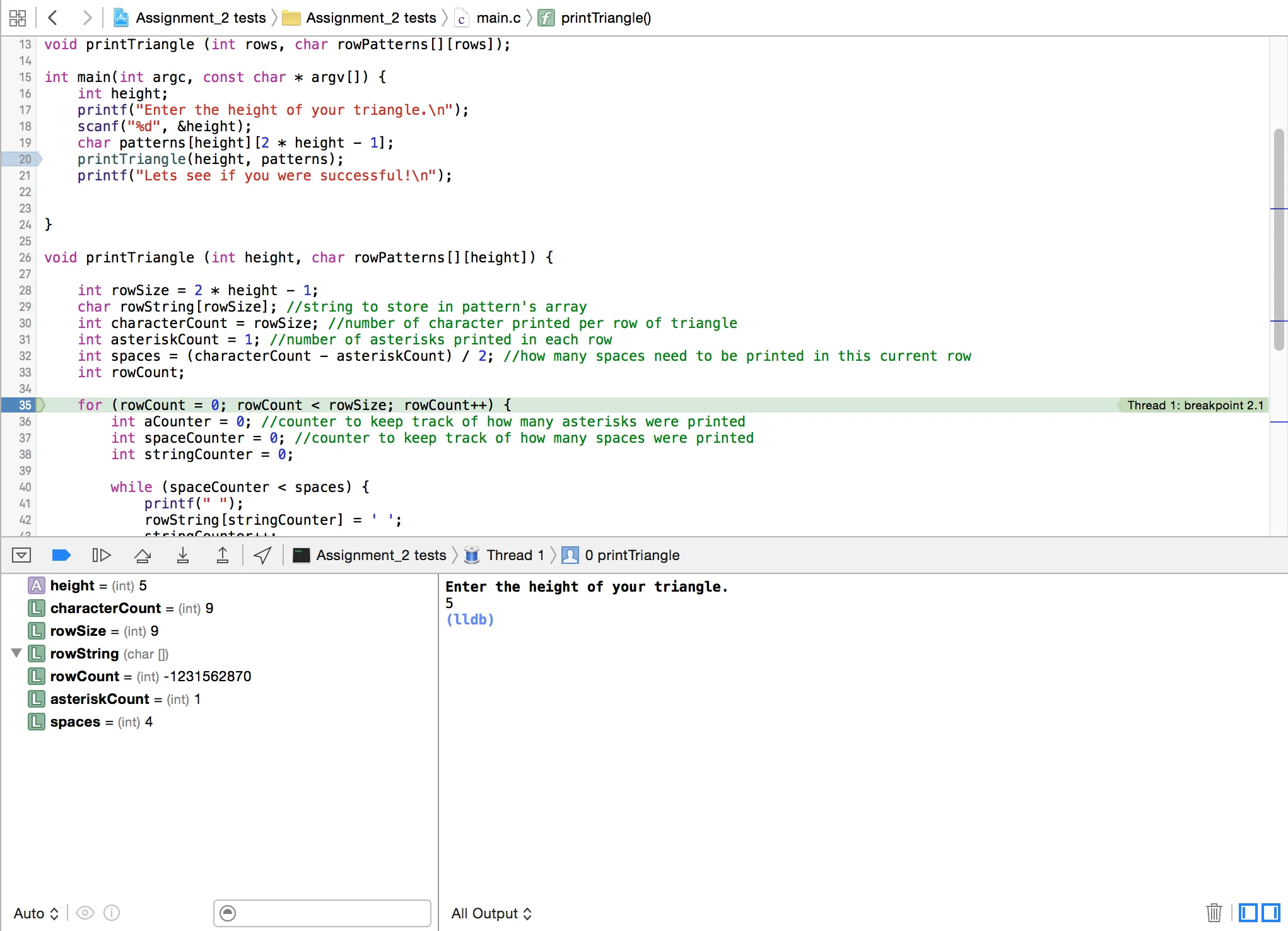Clear console with the trash icon

click(x=1214, y=913)
